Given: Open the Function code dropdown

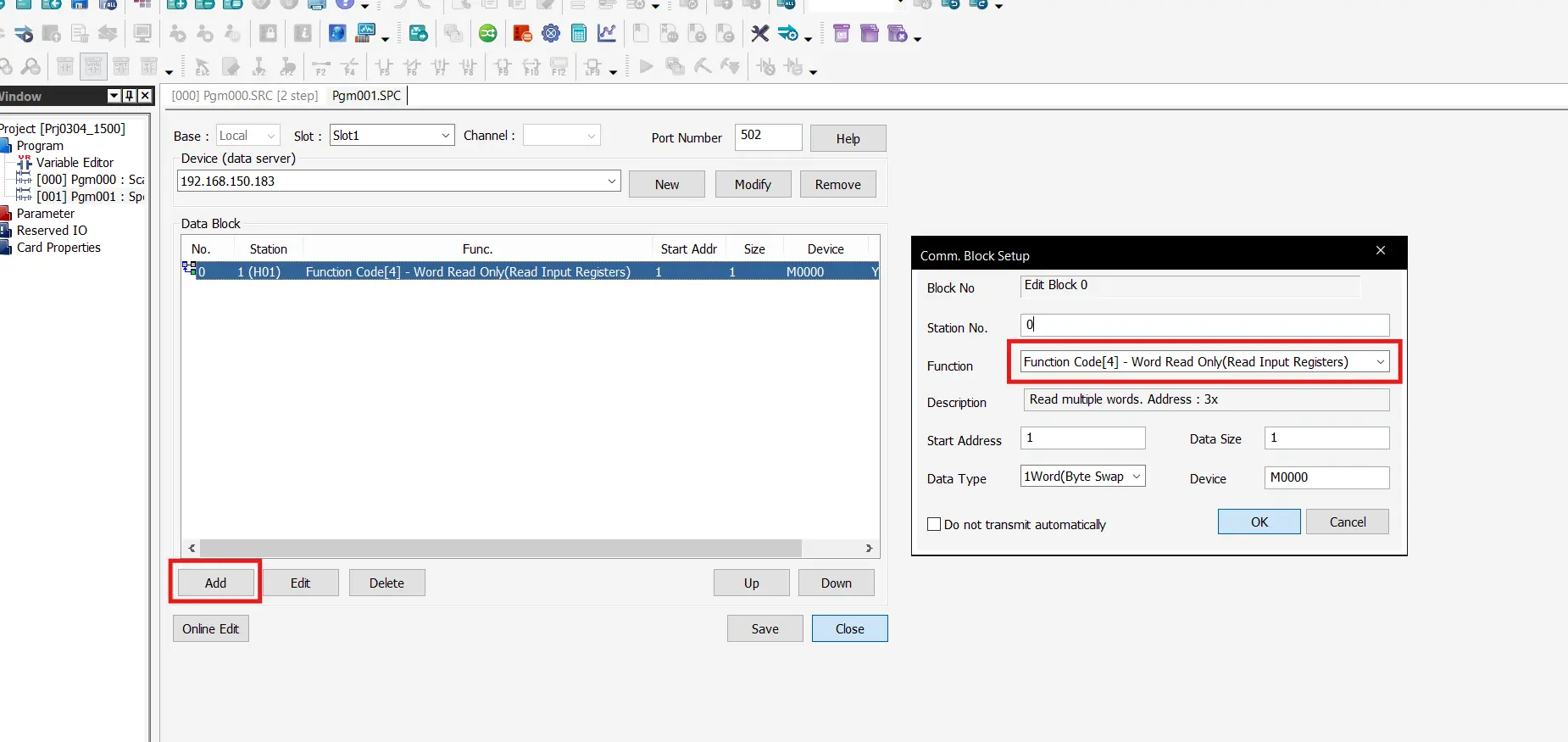Looking at the screenshot, I should tap(1380, 362).
